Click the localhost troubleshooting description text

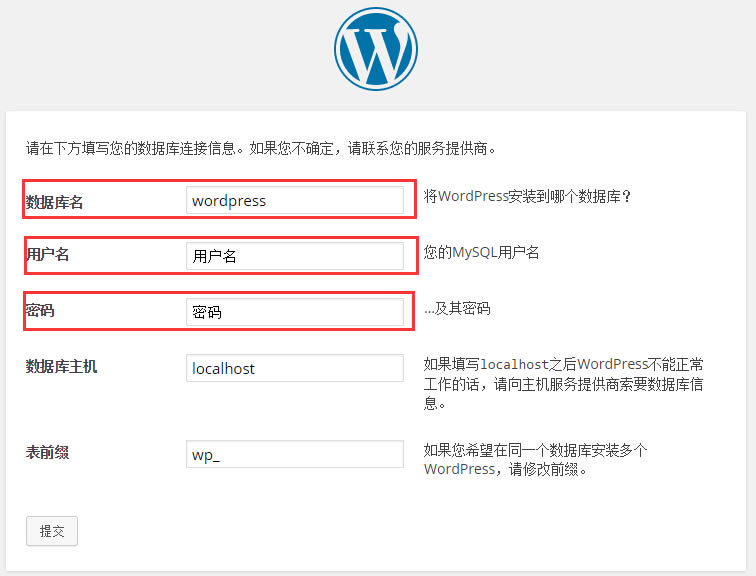[x=563, y=384]
